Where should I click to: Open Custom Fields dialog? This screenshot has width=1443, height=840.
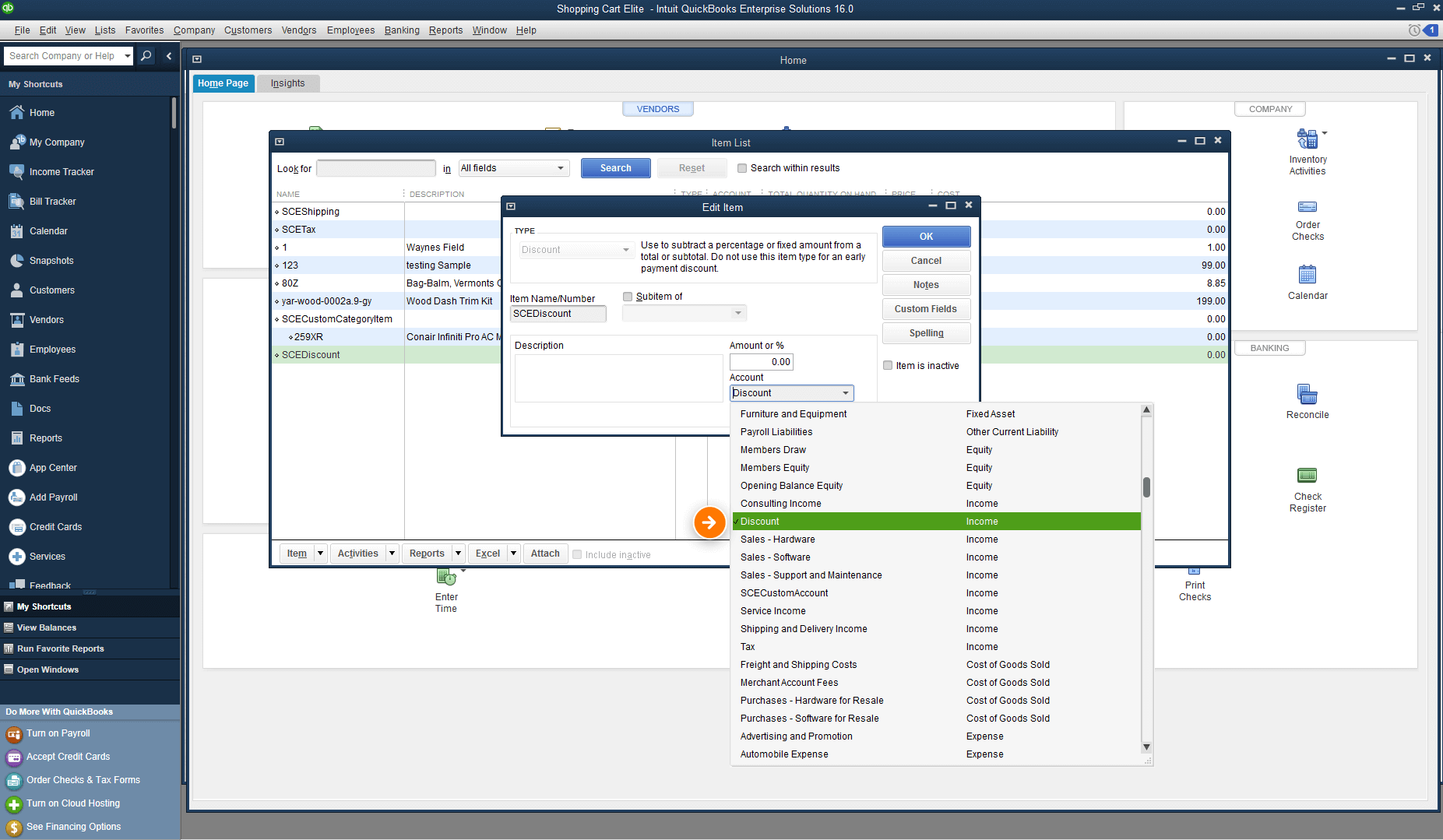[x=926, y=309]
